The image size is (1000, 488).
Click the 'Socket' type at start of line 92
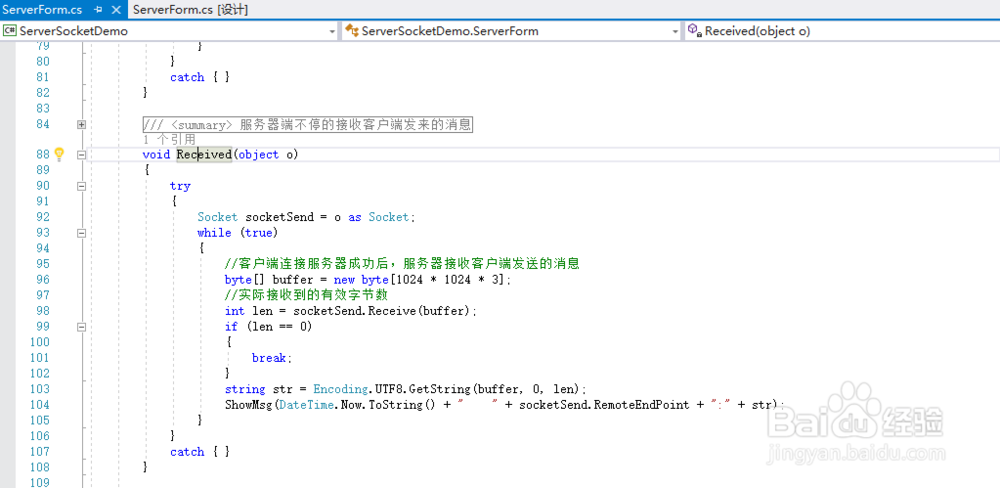pos(217,217)
